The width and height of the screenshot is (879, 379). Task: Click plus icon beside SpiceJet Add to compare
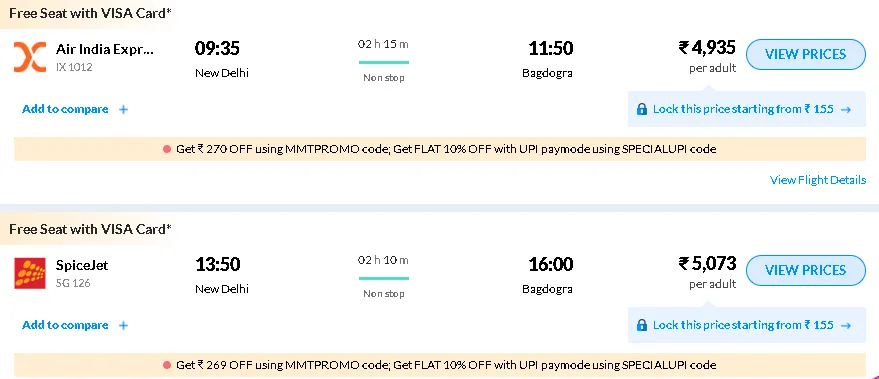123,325
